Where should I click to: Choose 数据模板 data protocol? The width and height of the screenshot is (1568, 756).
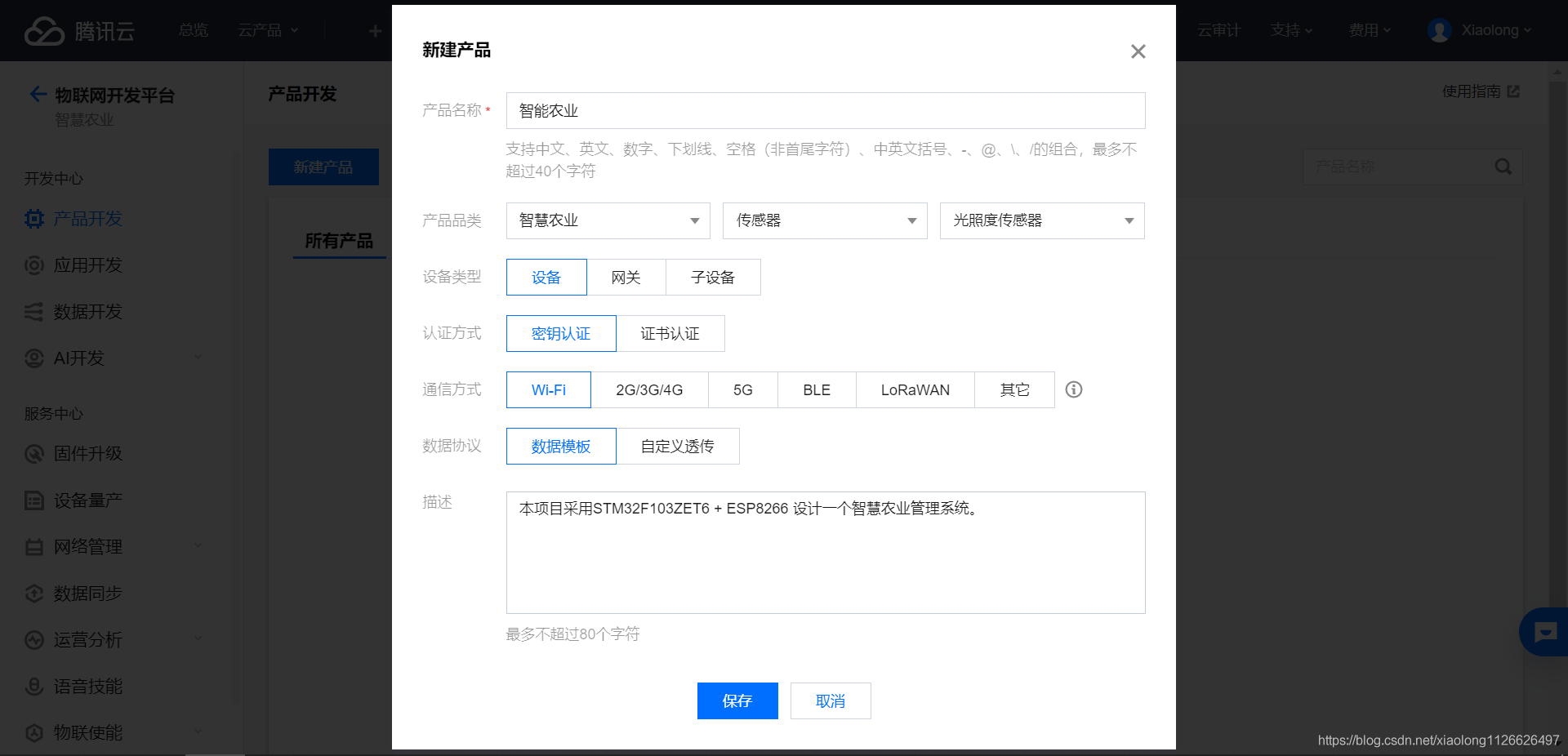[x=561, y=447]
